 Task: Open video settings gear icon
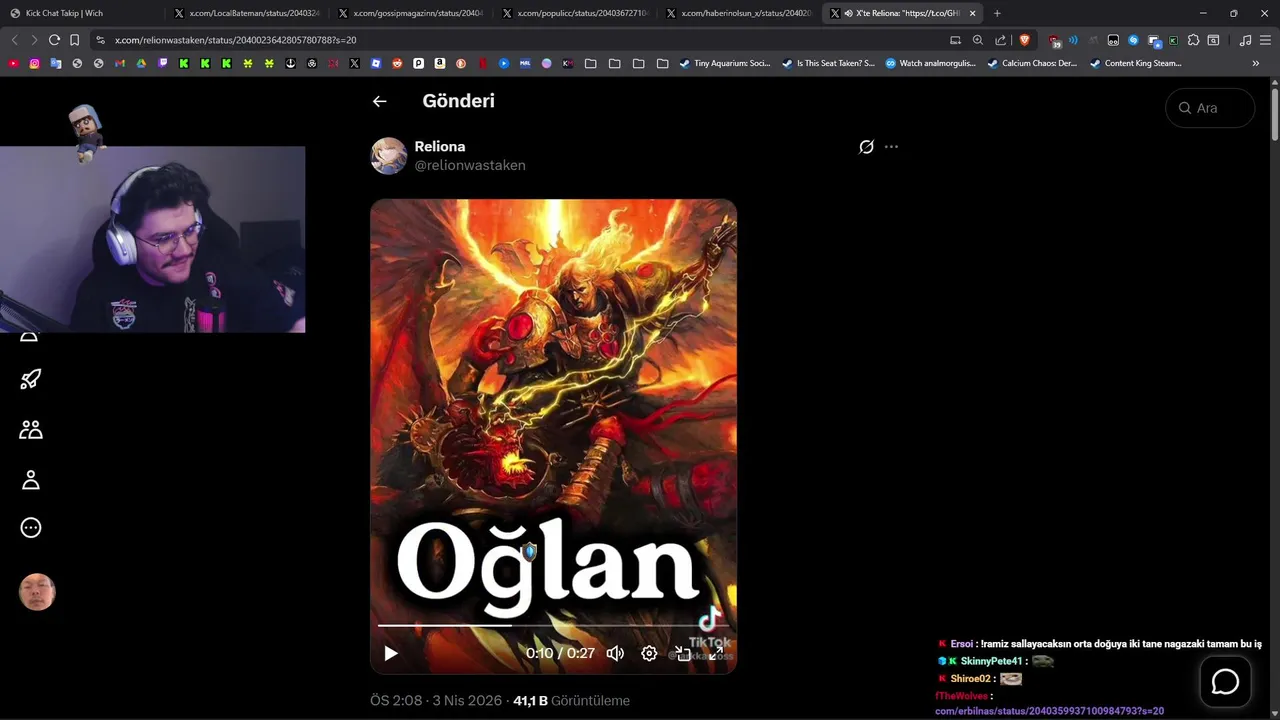[x=649, y=653]
